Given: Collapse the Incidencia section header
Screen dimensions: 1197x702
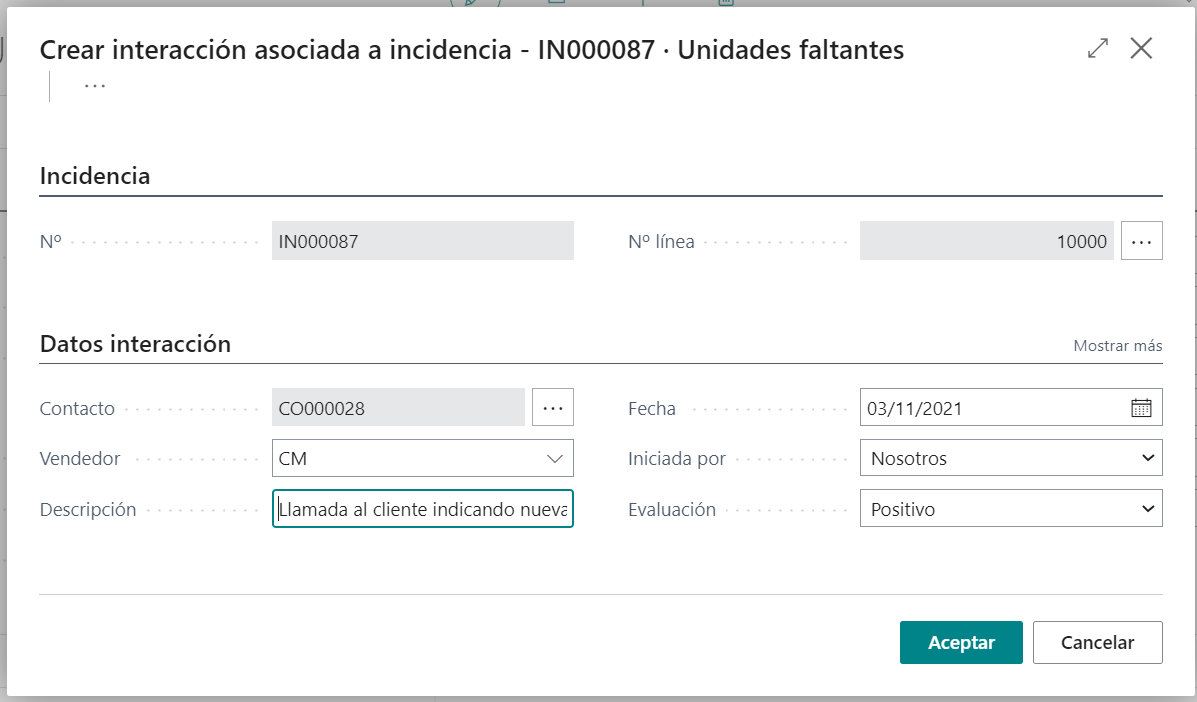Looking at the screenshot, I should [95, 177].
